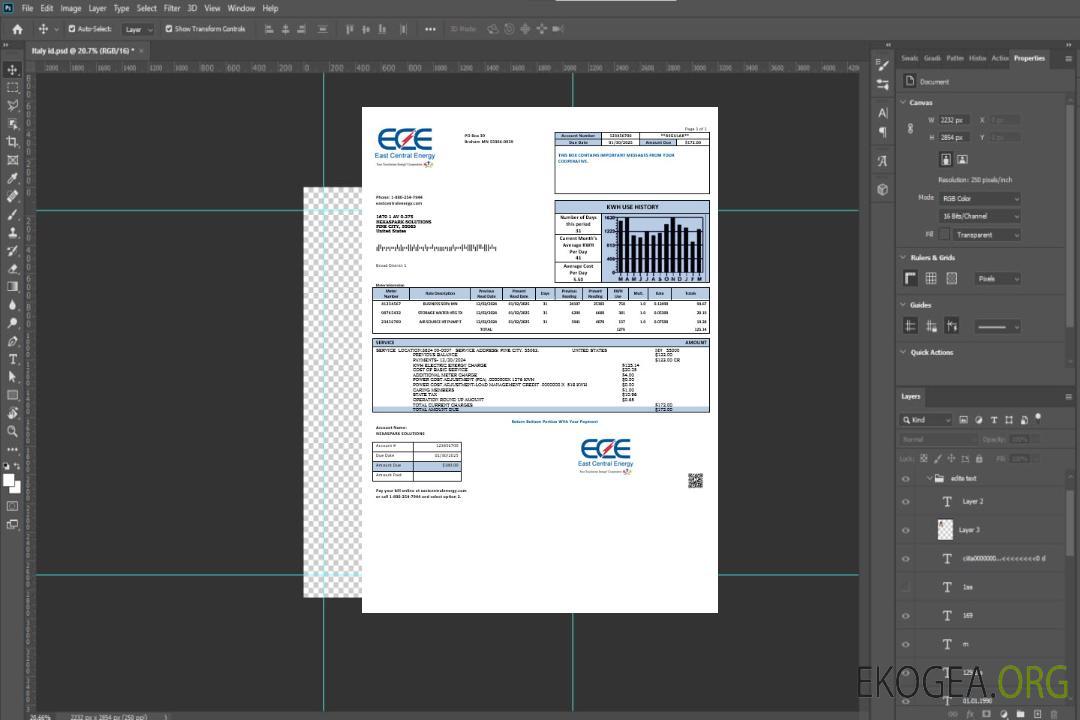
Task: Switch to the Italy id.psd document tab
Action: click(x=83, y=51)
